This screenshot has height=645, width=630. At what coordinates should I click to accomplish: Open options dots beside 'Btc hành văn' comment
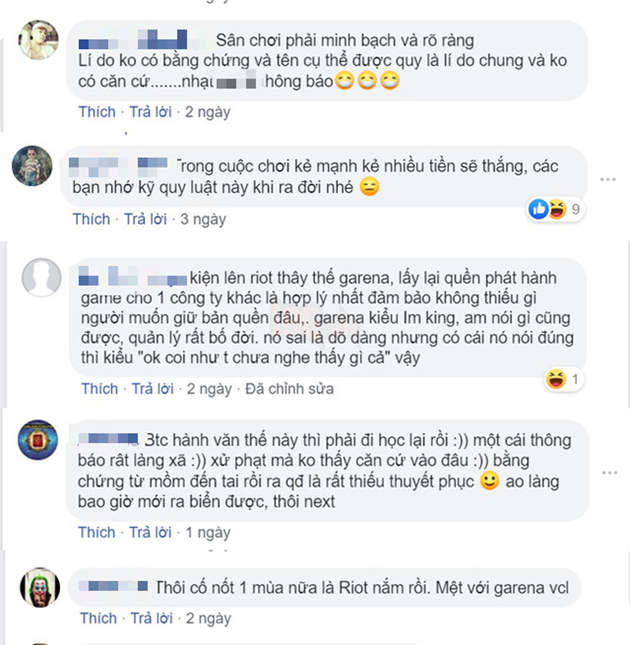point(609,473)
